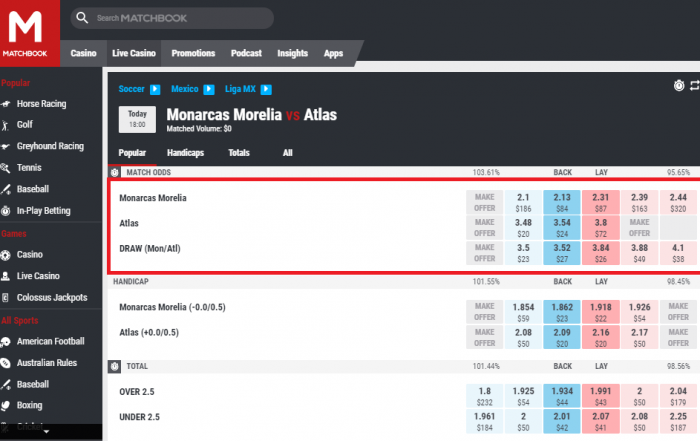Image resolution: width=700 pixels, height=441 pixels.
Task: Focus the Search Matchbook field
Action: [x=172, y=18]
